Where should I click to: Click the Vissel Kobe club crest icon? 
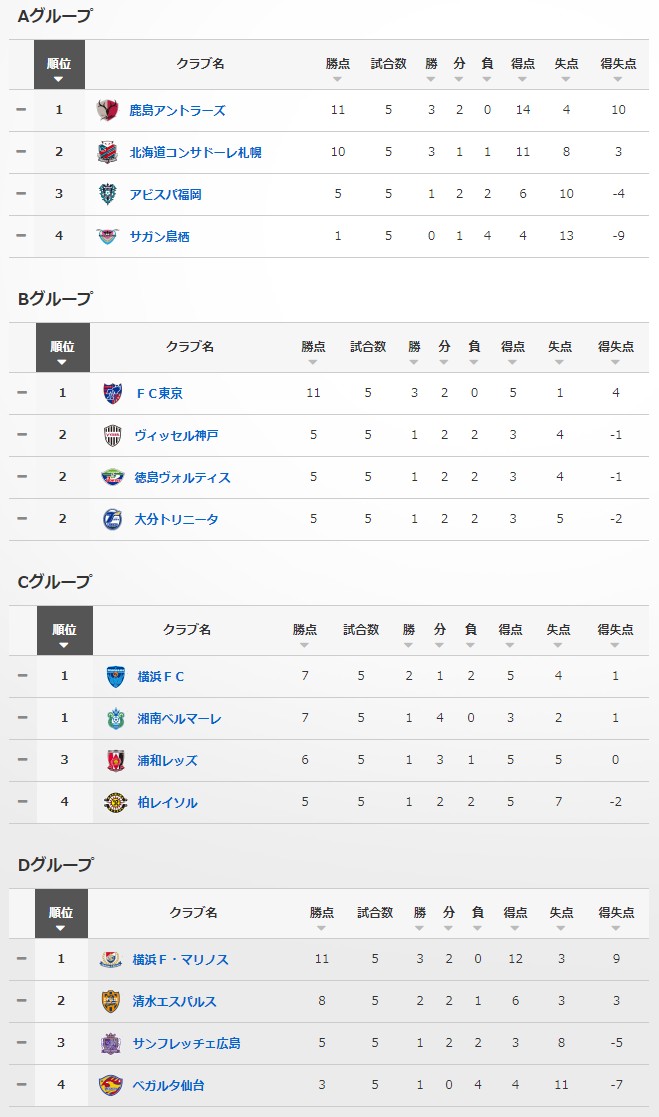[x=113, y=435]
